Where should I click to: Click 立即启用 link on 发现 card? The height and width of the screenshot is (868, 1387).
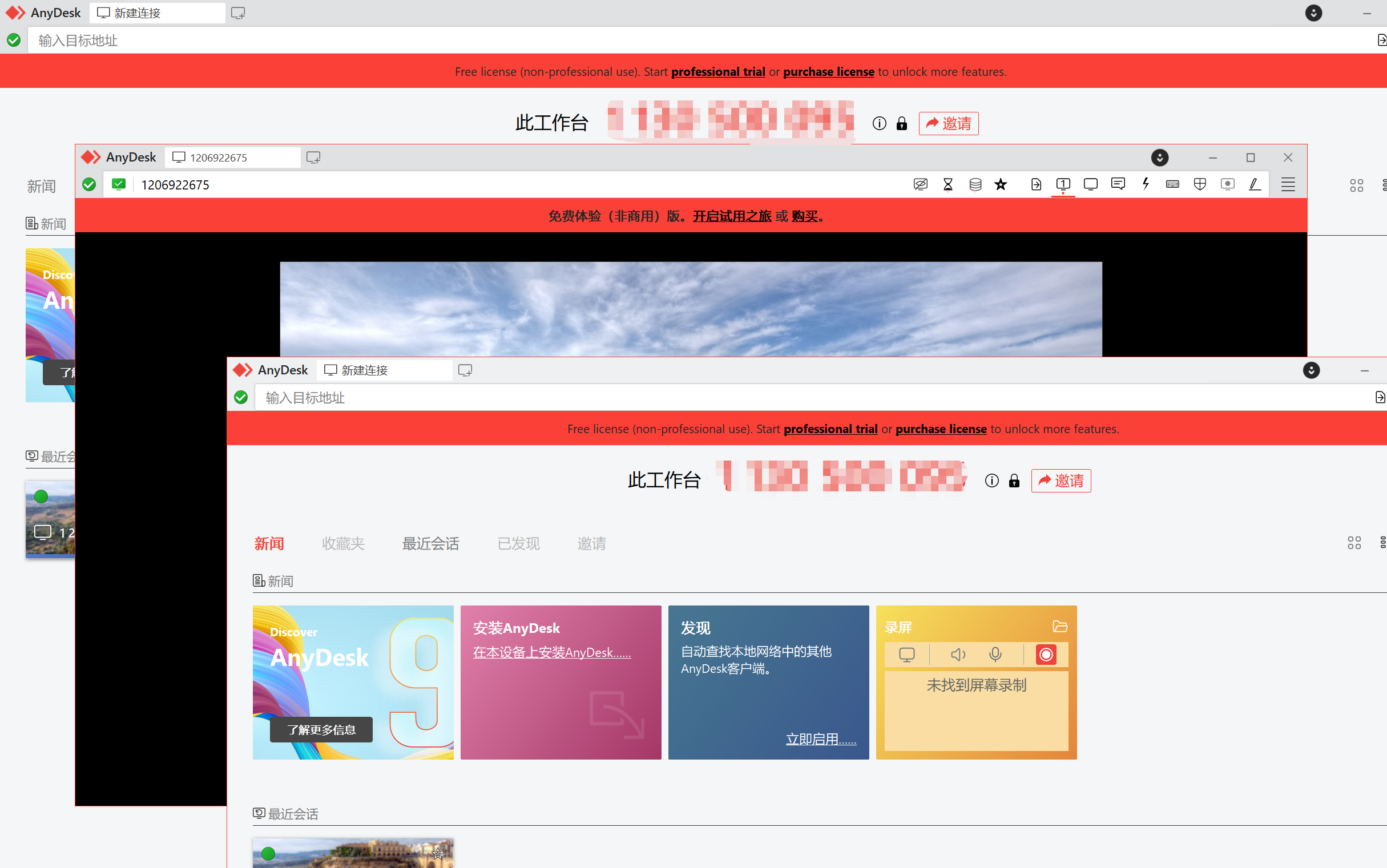click(821, 739)
